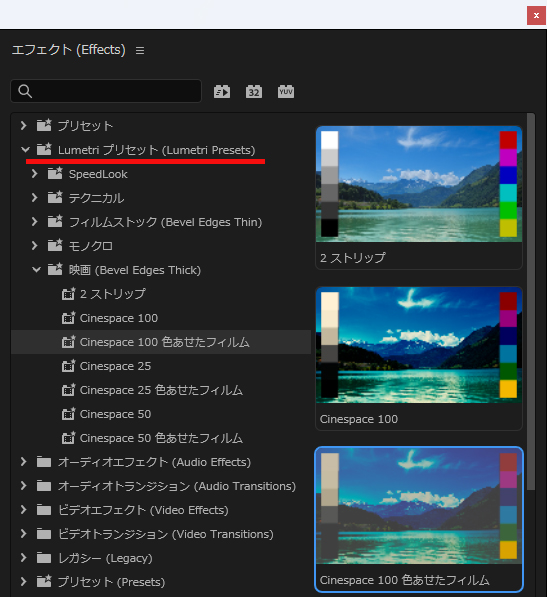Screen dimensions: 547x597
Task: Click Cinespace 100 caption under thumbnail
Action: (359, 419)
